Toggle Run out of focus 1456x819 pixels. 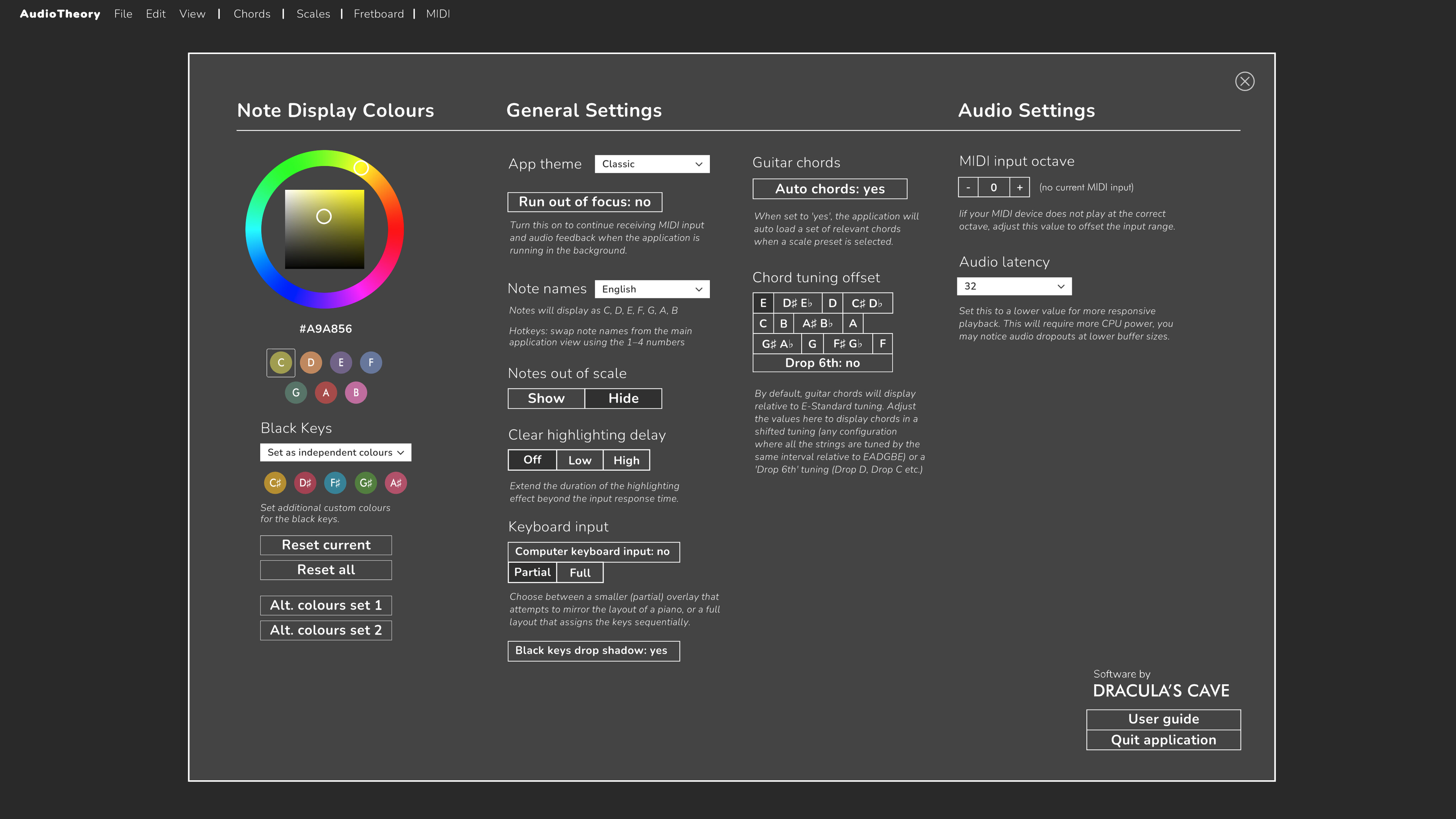[x=585, y=202]
